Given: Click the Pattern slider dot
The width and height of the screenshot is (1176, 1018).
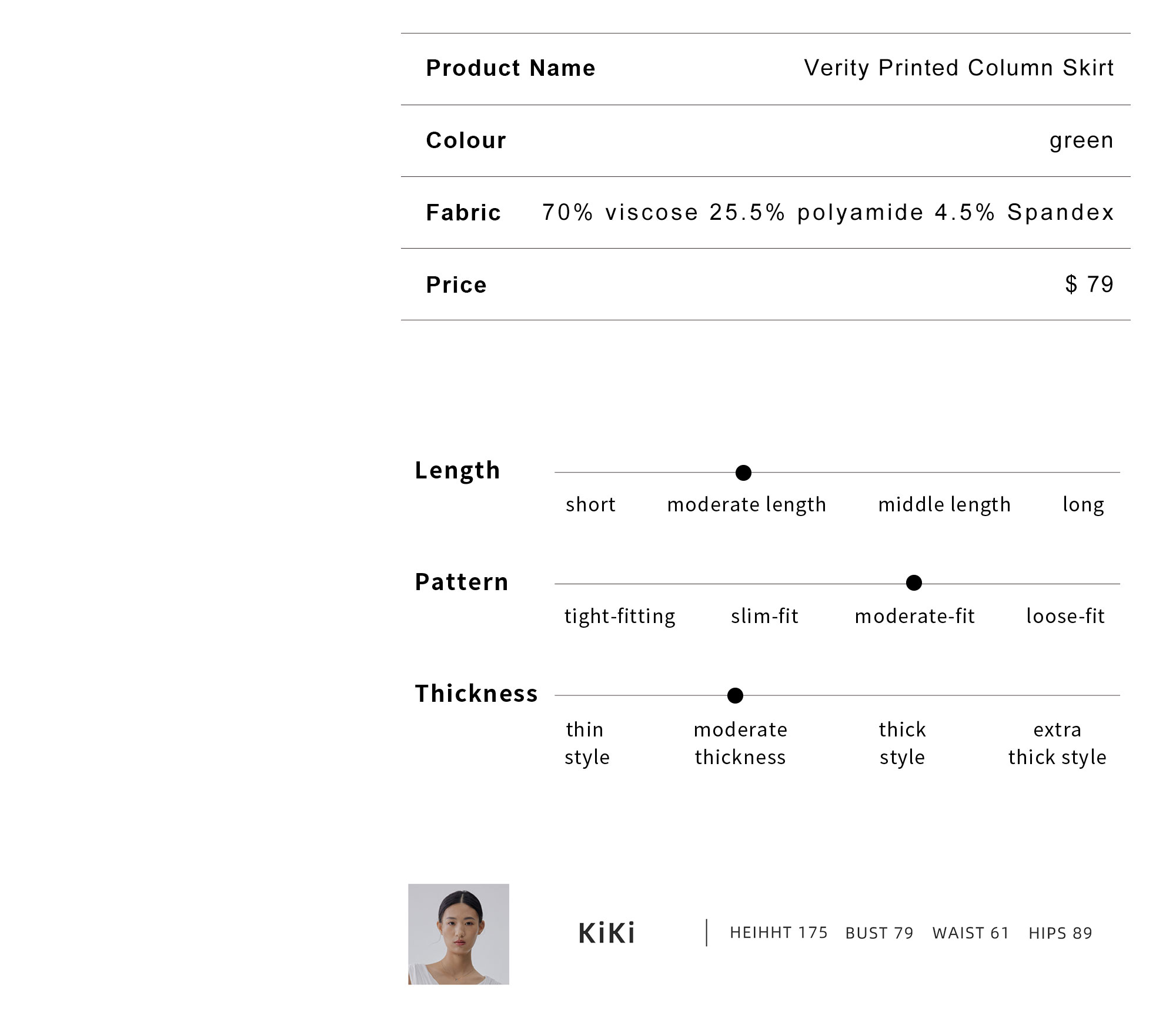Looking at the screenshot, I should pos(914,582).
